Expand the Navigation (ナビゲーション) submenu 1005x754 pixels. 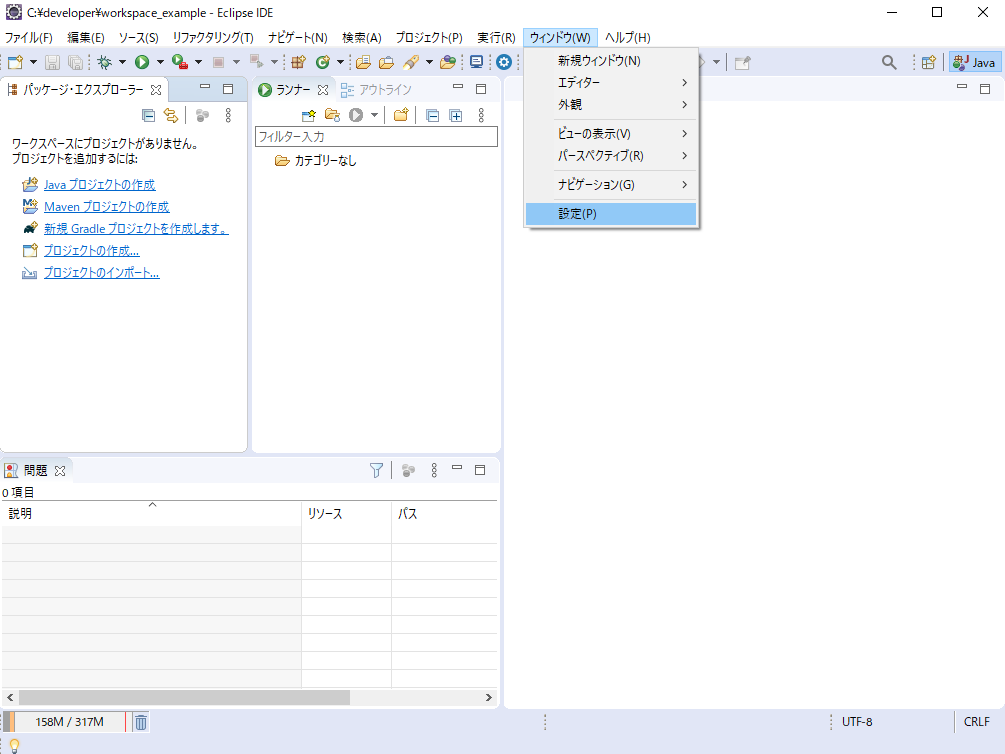611,185
